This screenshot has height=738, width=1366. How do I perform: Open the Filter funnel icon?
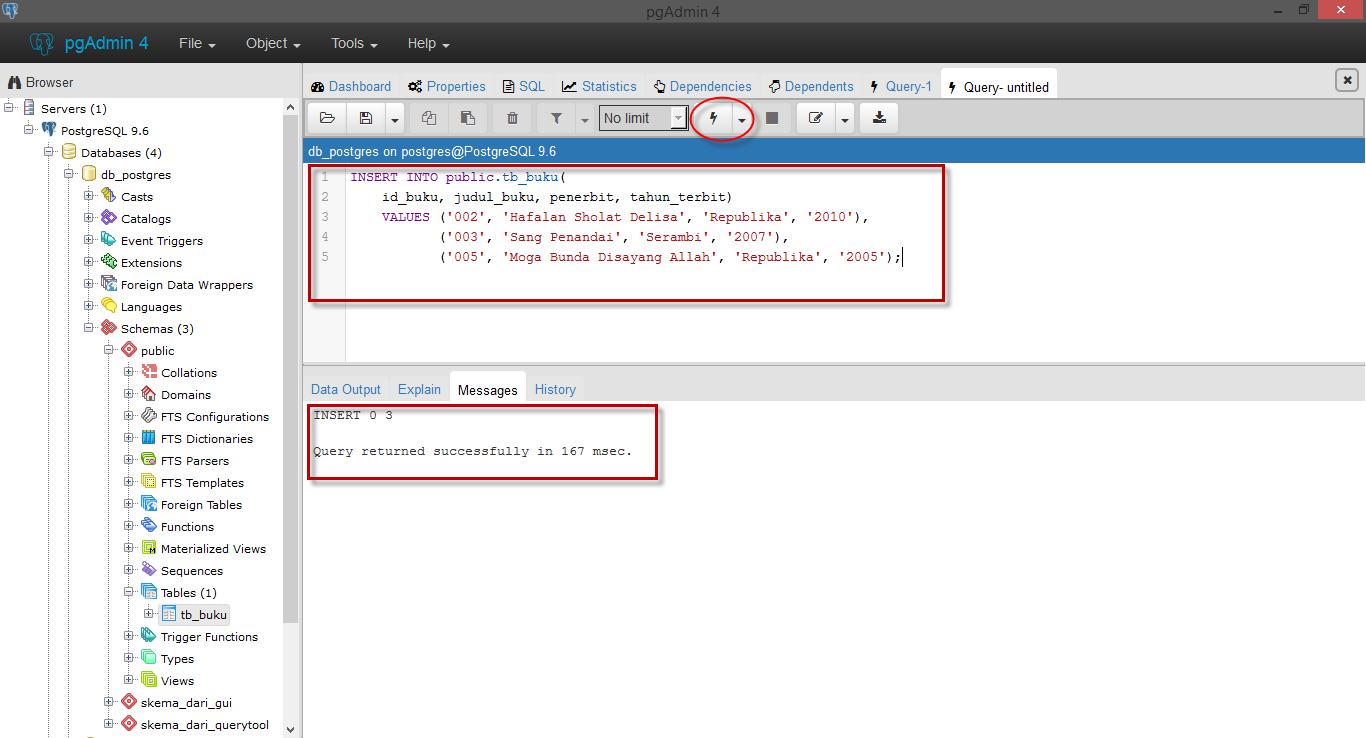pyautogui.click(x=556, y=118)
